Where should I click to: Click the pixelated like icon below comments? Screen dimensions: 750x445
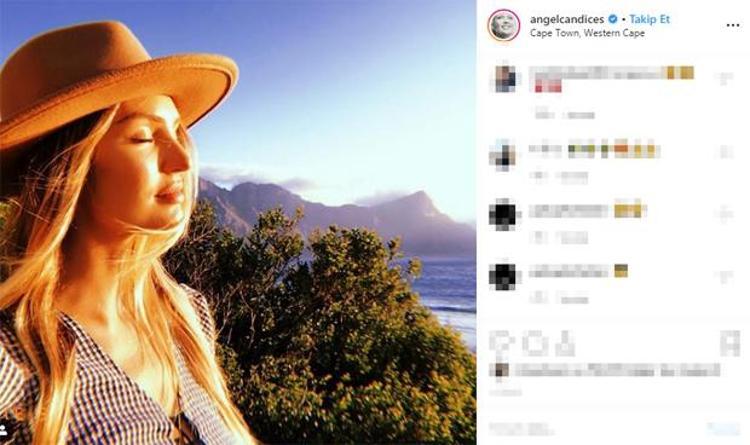click(501, 344)
